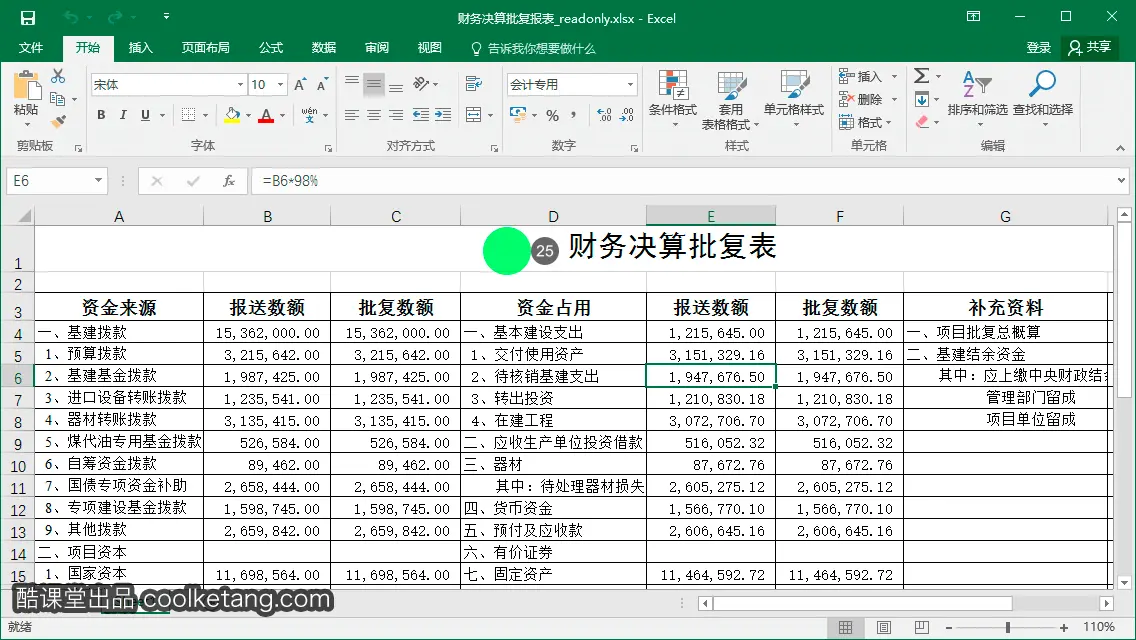Open Conditional Formatting (条件格式)

[x=672, y=99]
